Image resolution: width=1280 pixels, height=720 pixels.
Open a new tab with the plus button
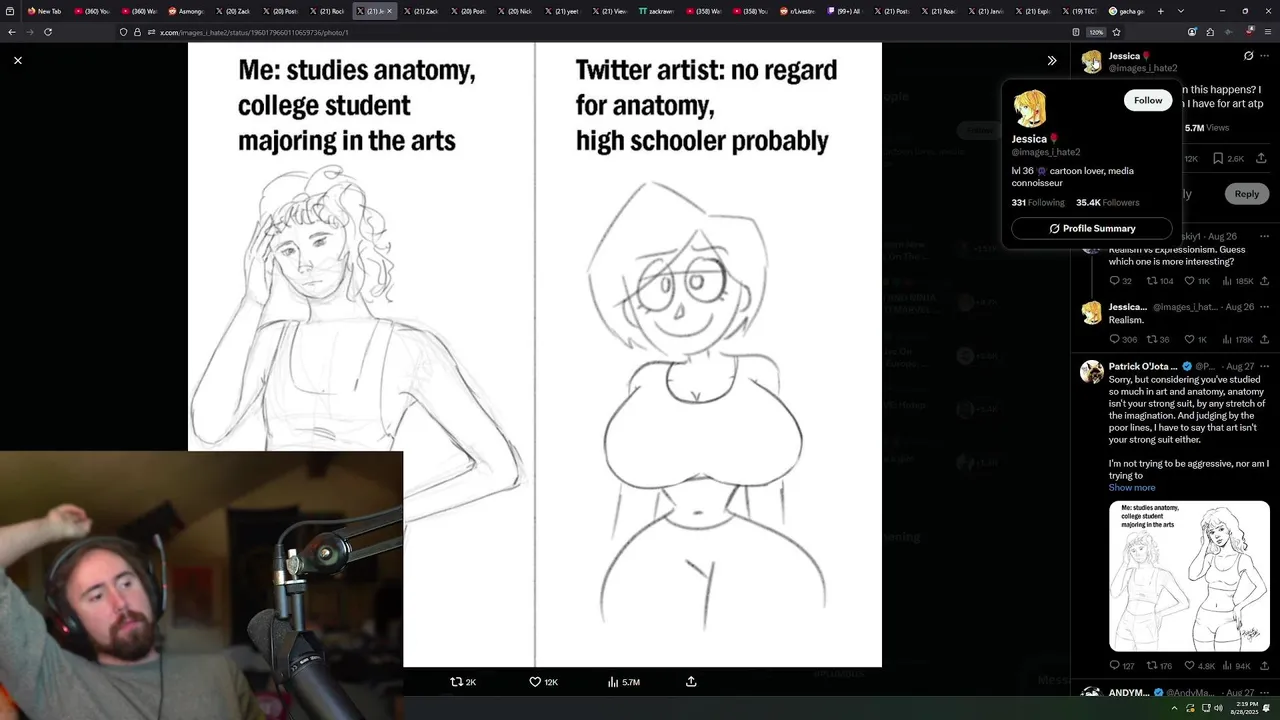pyautogui.click(x=1160, y=11)
